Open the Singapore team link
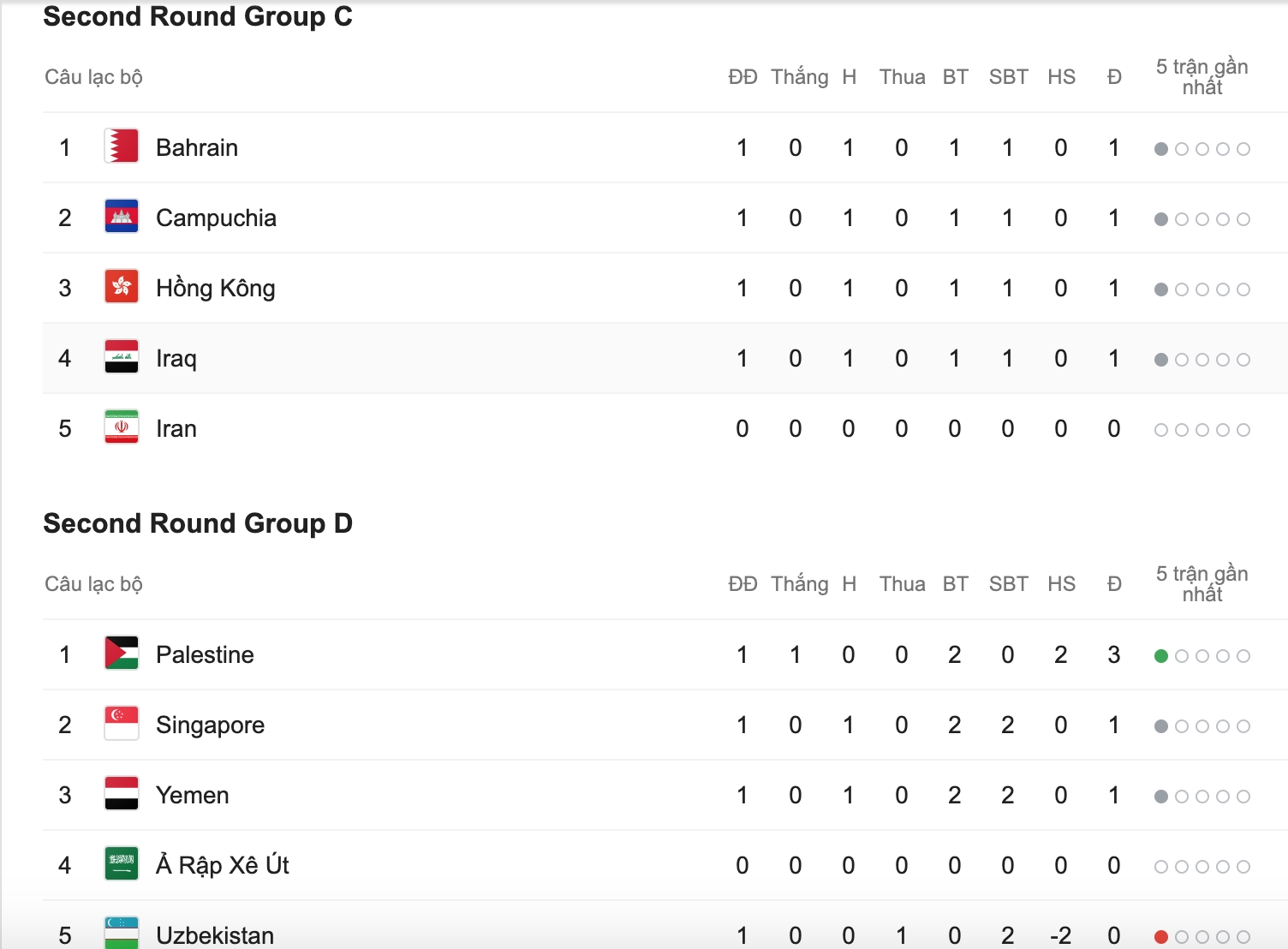Screen dimensions: 1288x949 click(210, 725)
